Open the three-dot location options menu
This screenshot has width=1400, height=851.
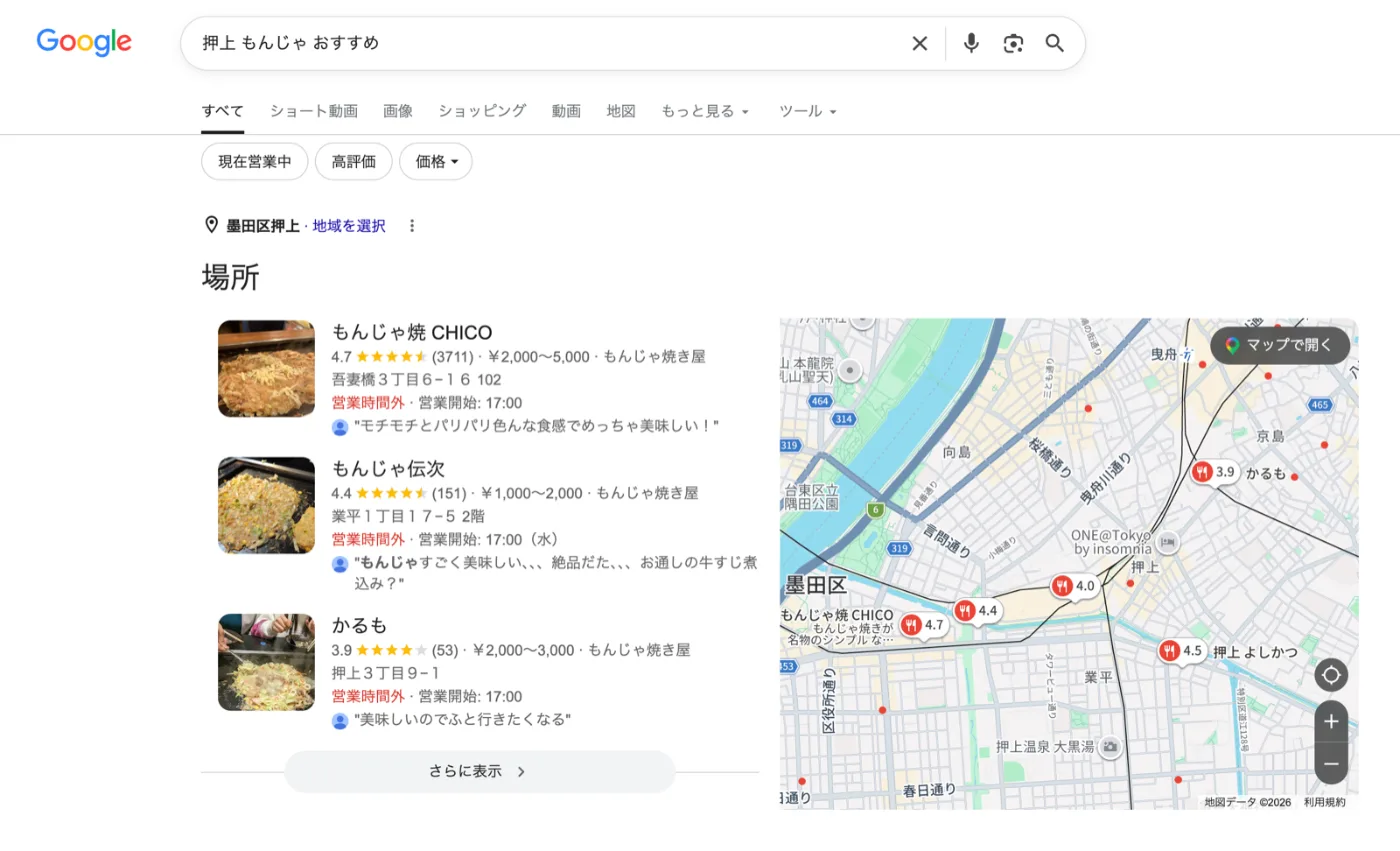[x=412, y=226]
